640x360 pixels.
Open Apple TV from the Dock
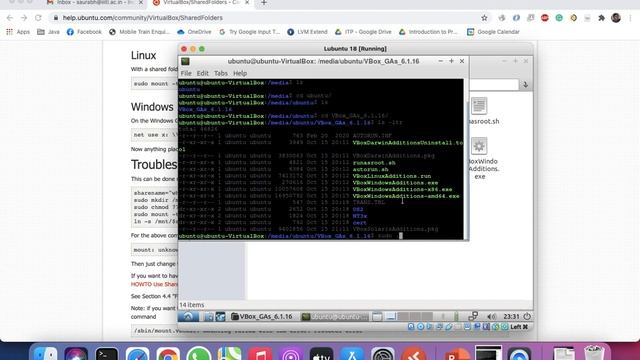[x=321, y=354]
